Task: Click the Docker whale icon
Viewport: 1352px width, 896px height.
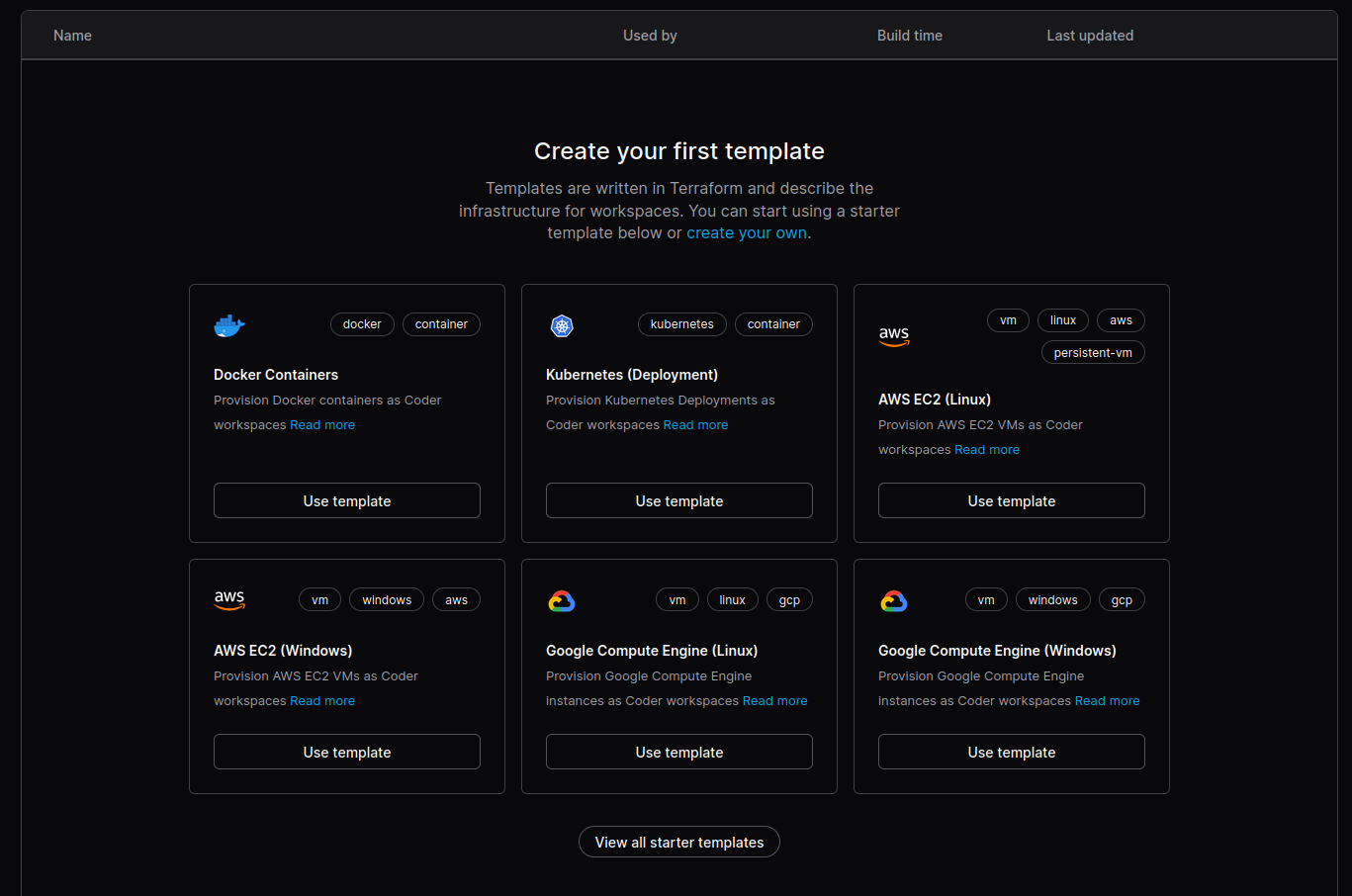Action: (229, 325)
